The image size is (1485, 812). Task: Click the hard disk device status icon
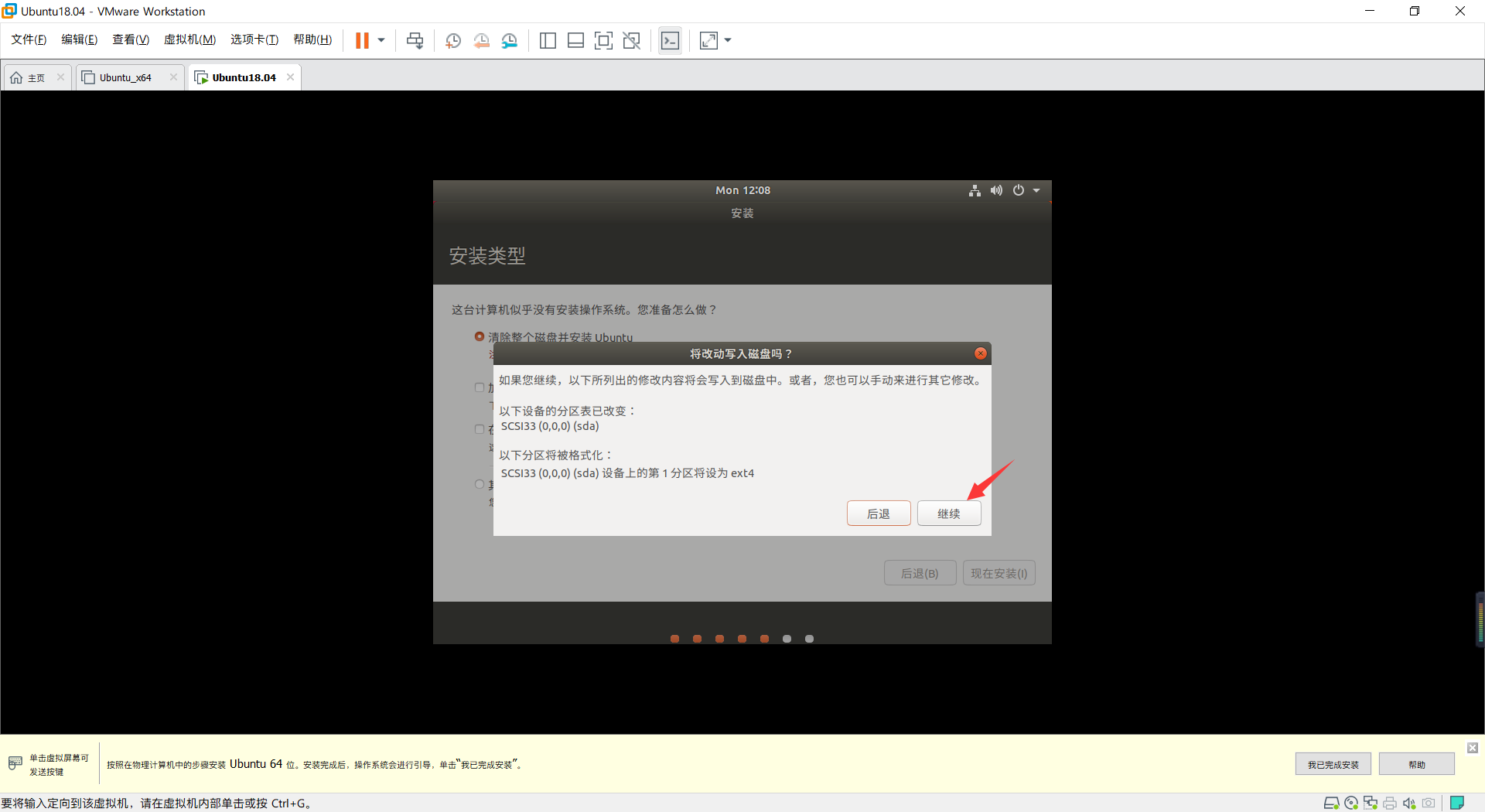[1331, 803]
